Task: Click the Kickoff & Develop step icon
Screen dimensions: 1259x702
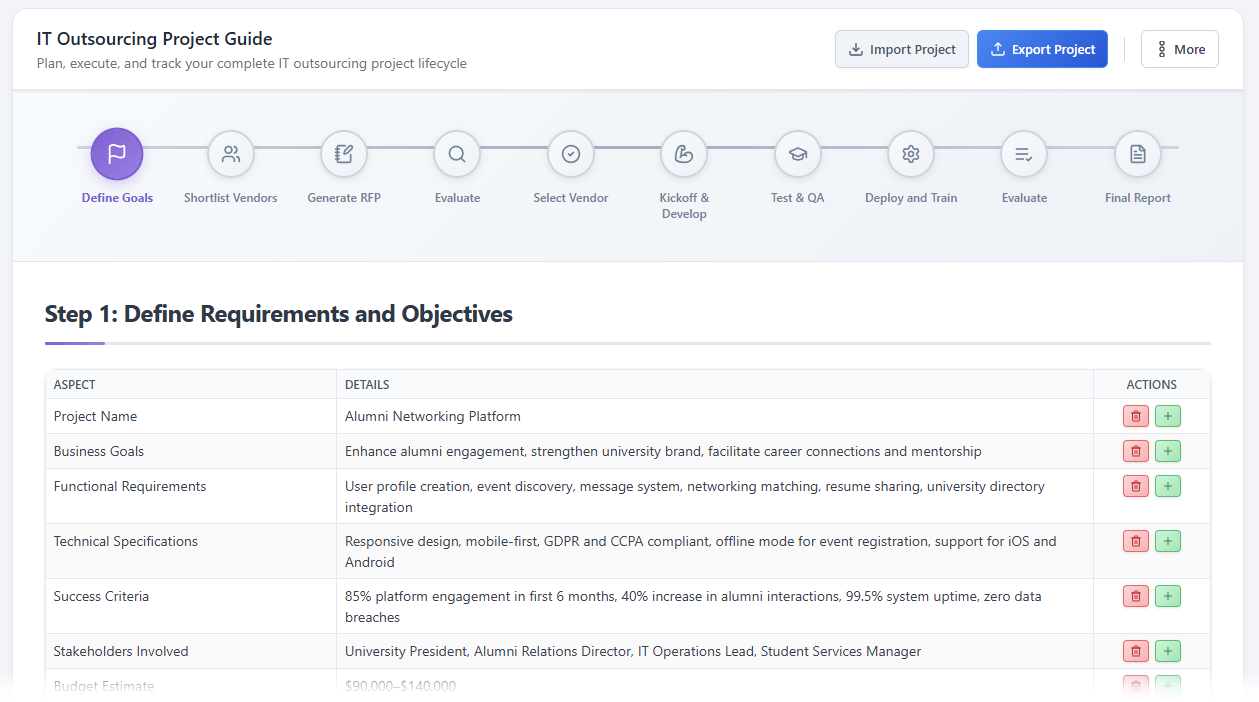Action: pyautogui.click(x=683, y=153)
